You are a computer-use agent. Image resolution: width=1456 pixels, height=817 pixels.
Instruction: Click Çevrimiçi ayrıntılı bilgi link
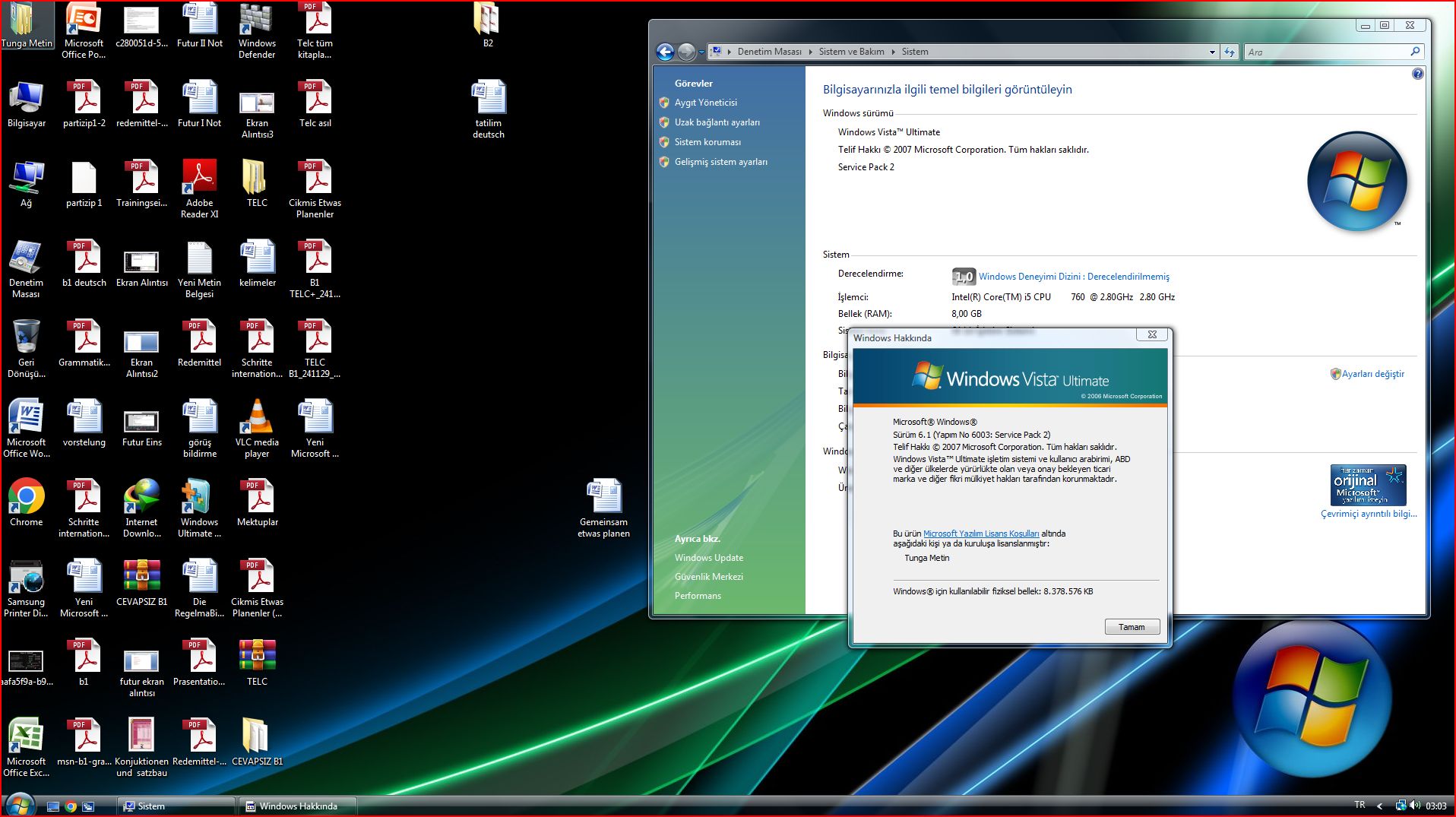click(x=1369, y=514)
